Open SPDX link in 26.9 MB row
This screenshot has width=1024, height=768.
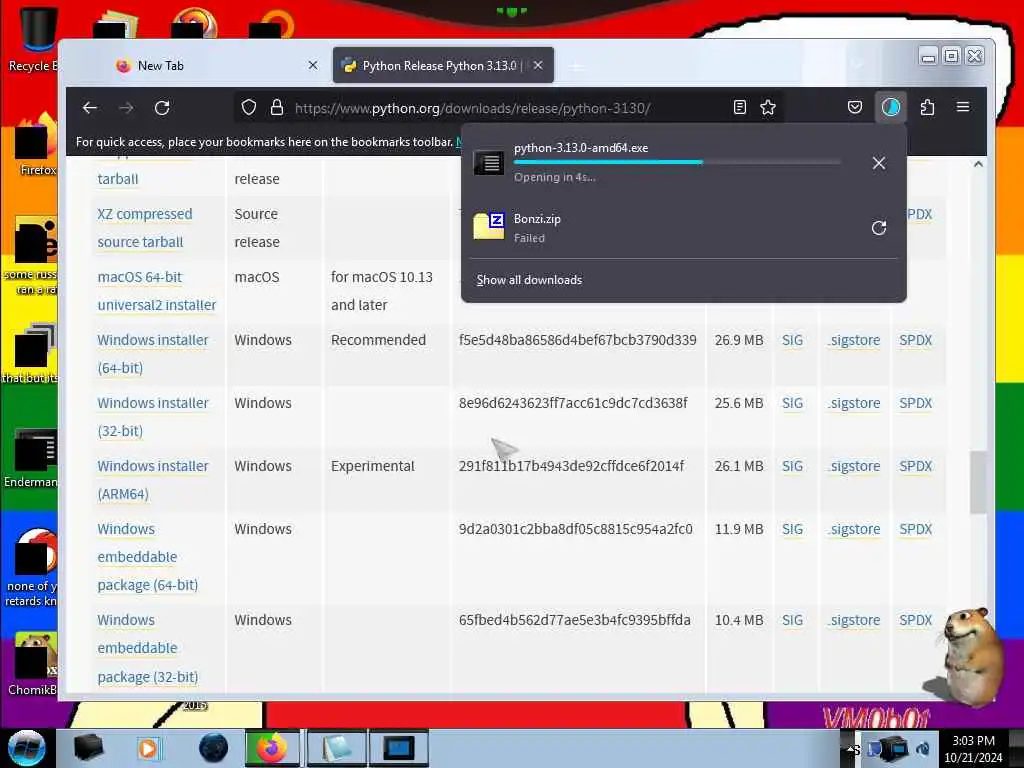[x=916, y=340]
